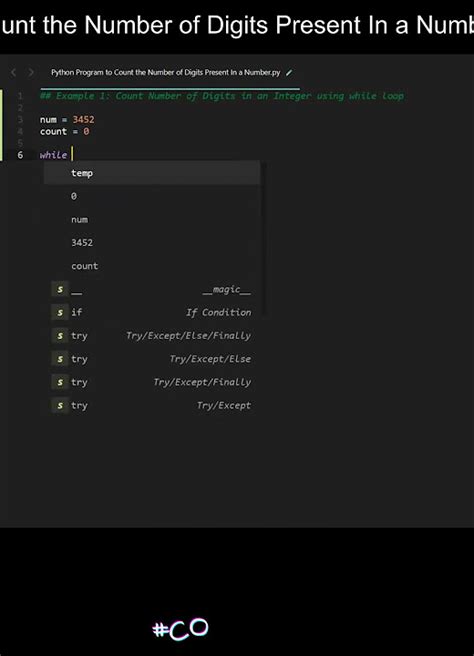The height and width of the screenshot is (656, 474).
Task: Click the autocomplete popup scrollbar
Action: pos(264,240)
